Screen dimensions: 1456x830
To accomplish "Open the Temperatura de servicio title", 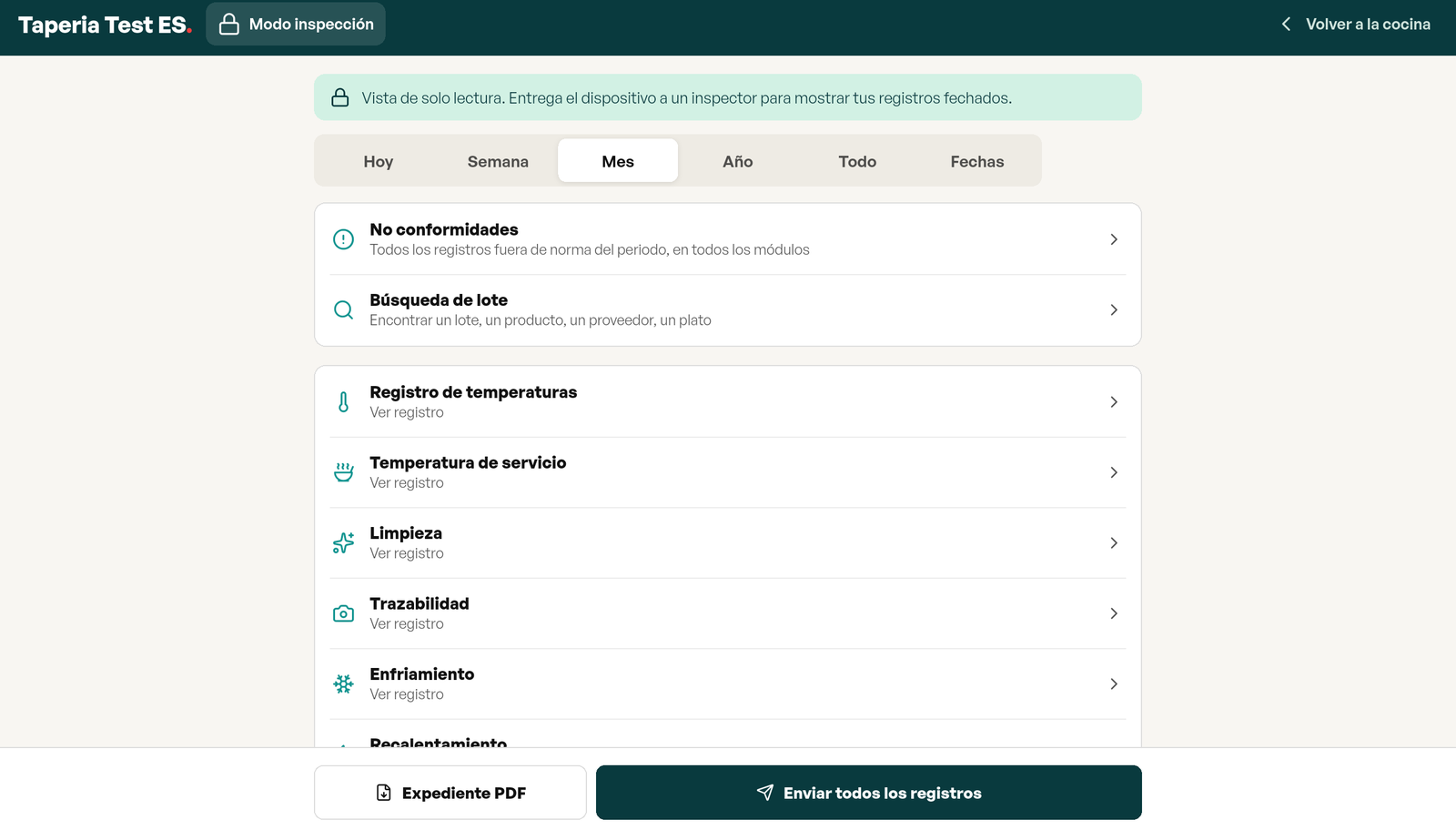I will click(x=468, y=462).
